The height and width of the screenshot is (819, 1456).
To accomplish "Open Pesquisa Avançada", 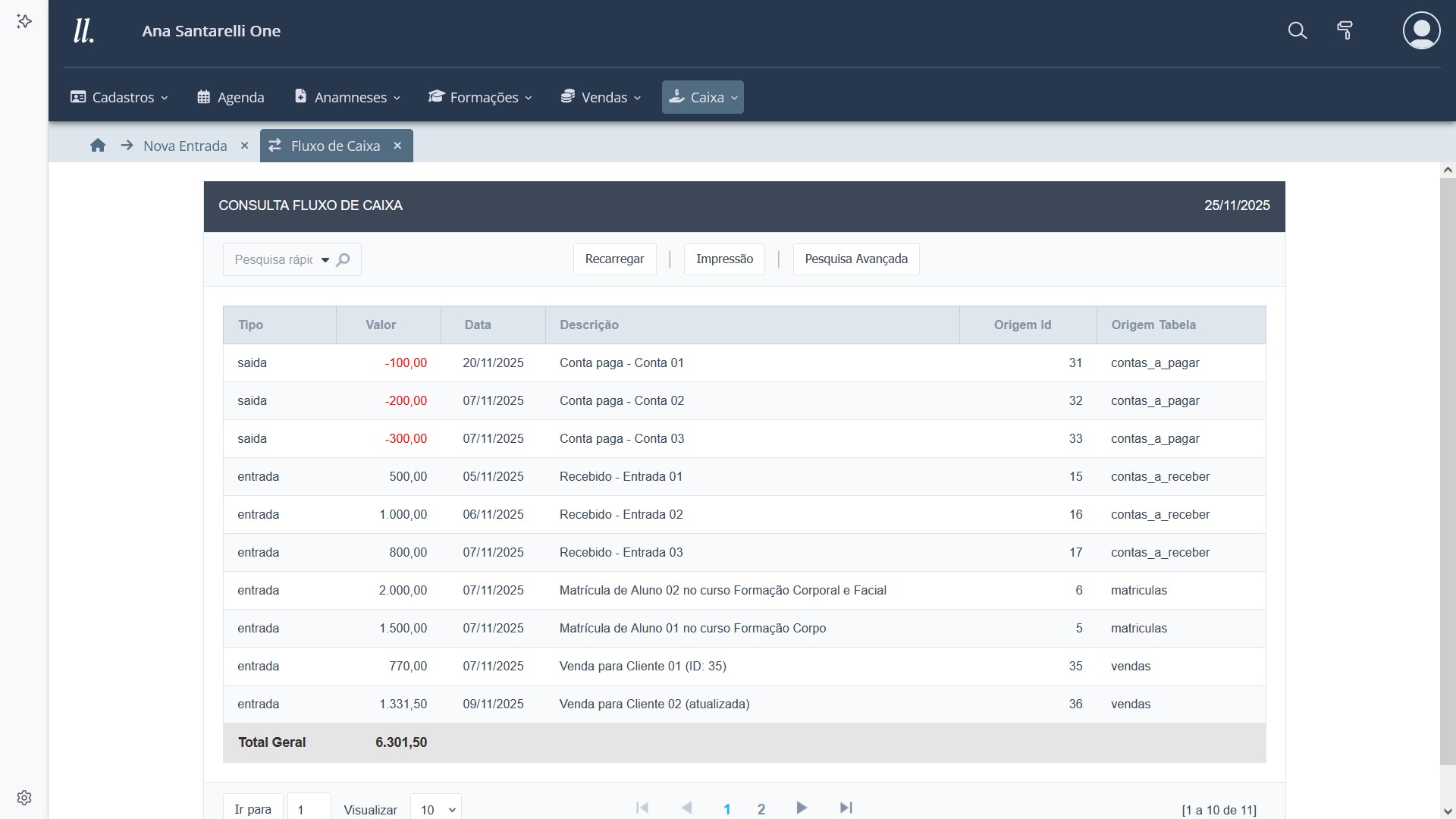I will click(x=855, y=259).
